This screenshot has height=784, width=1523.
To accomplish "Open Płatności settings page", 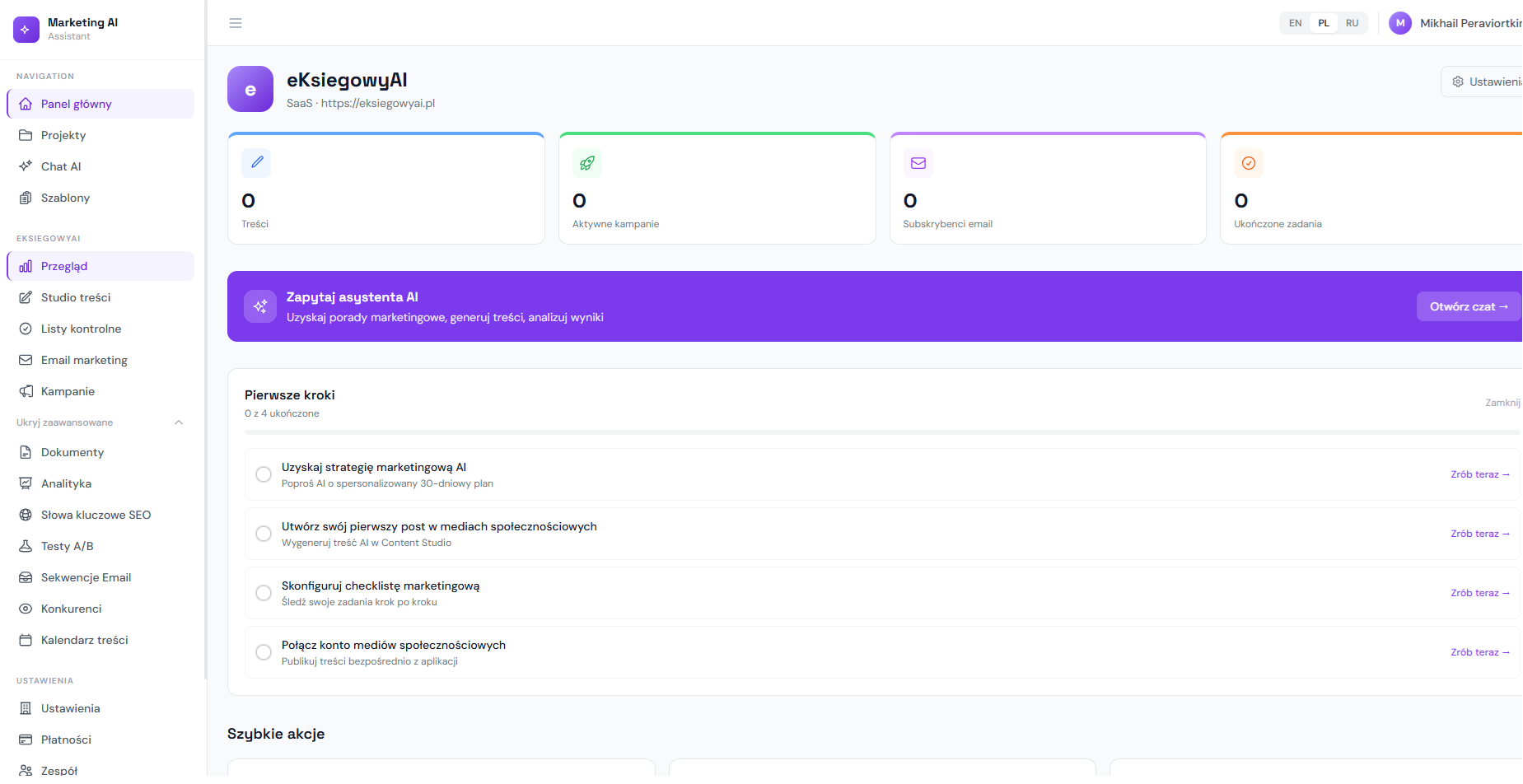I will click(100, 740).
